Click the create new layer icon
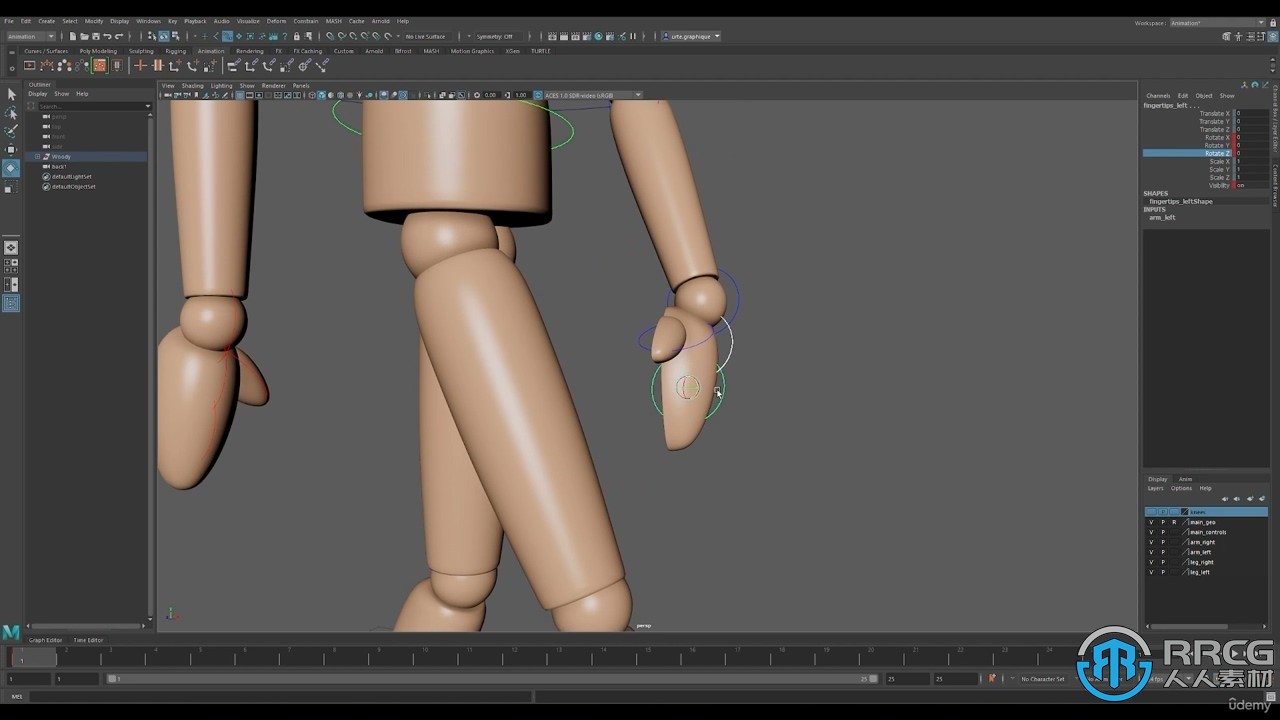The height and width of the screenshot is (720, 1280). point(1250,498)
